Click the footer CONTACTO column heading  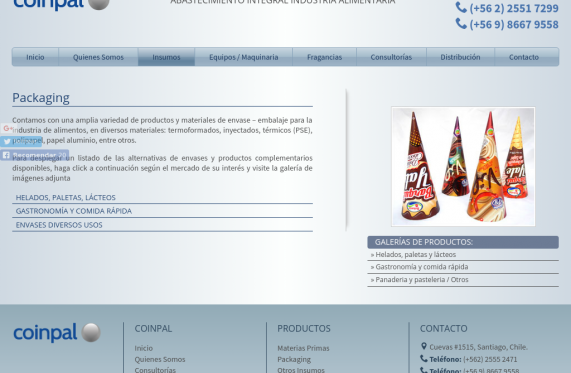[x=443, y=329]
